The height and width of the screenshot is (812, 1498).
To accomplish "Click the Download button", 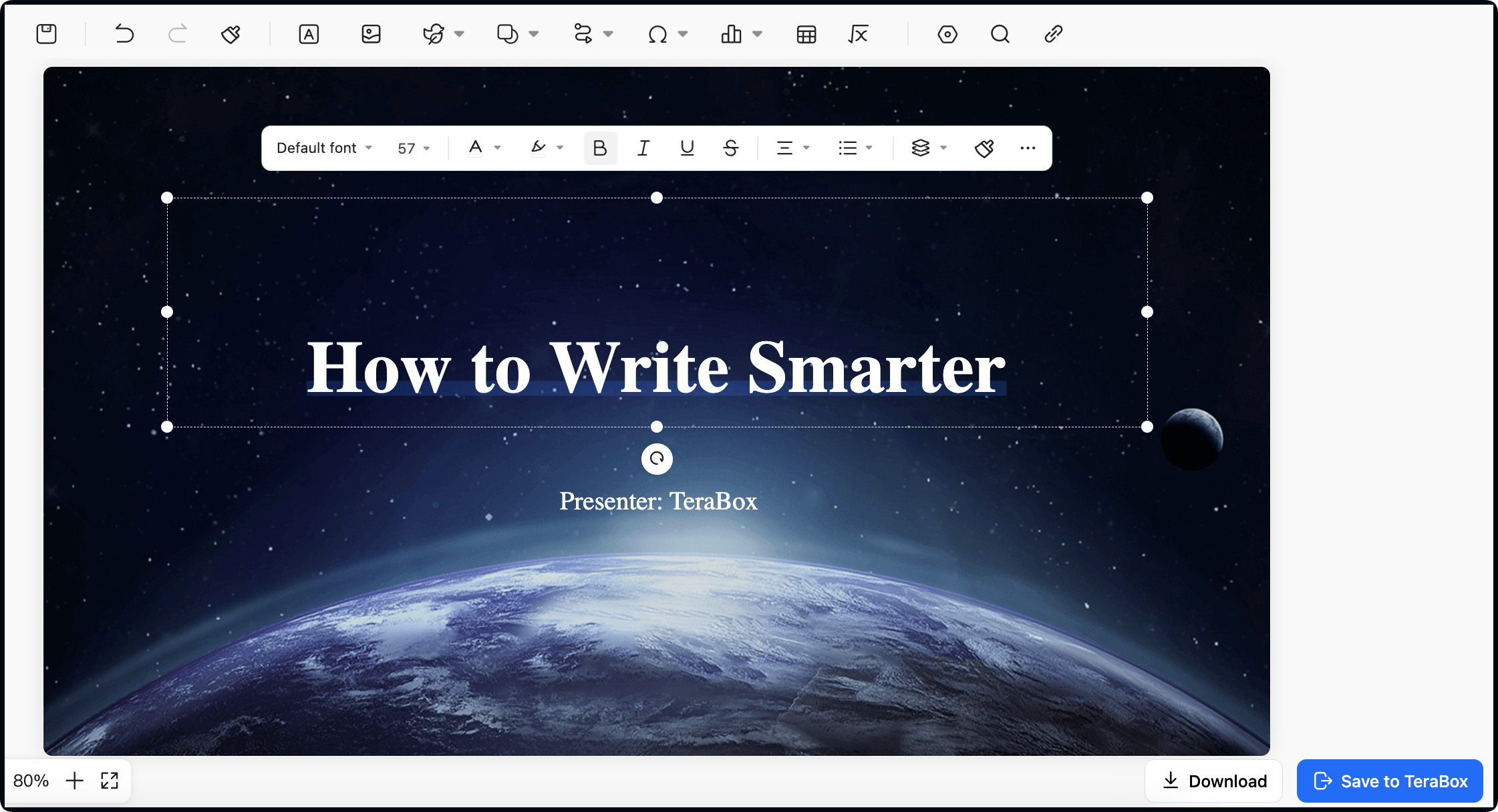I will click(x=1213, y=781).
